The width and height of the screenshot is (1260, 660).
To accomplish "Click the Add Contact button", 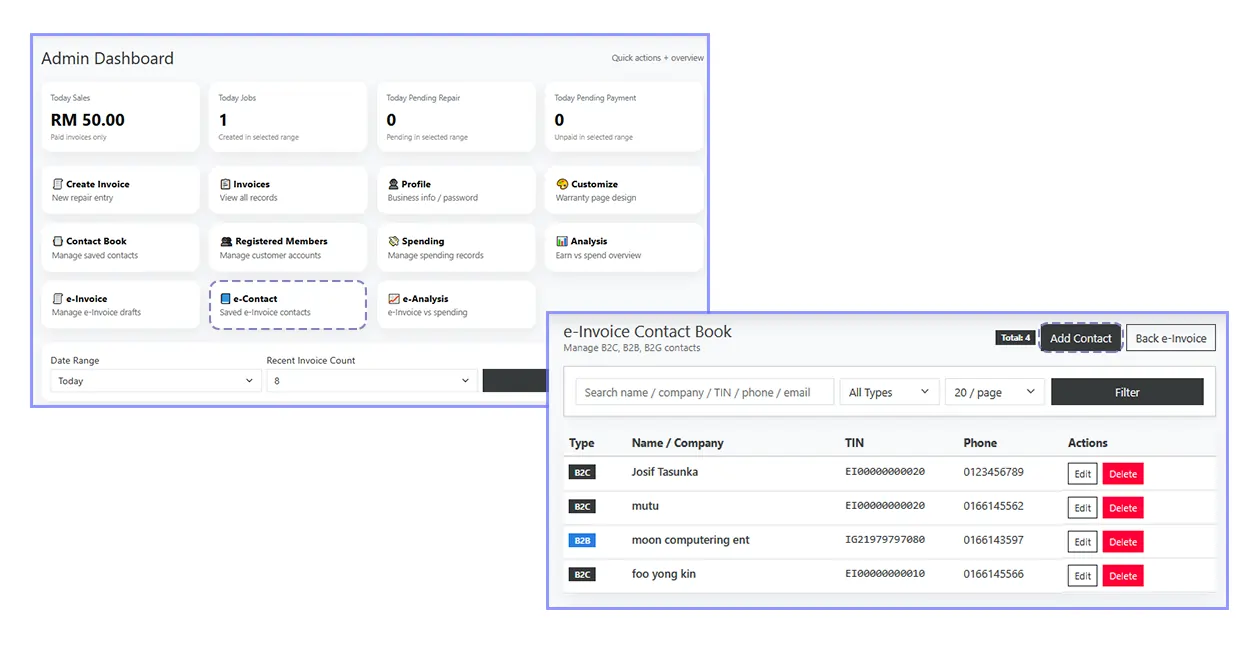I will tap(1081, 338).
